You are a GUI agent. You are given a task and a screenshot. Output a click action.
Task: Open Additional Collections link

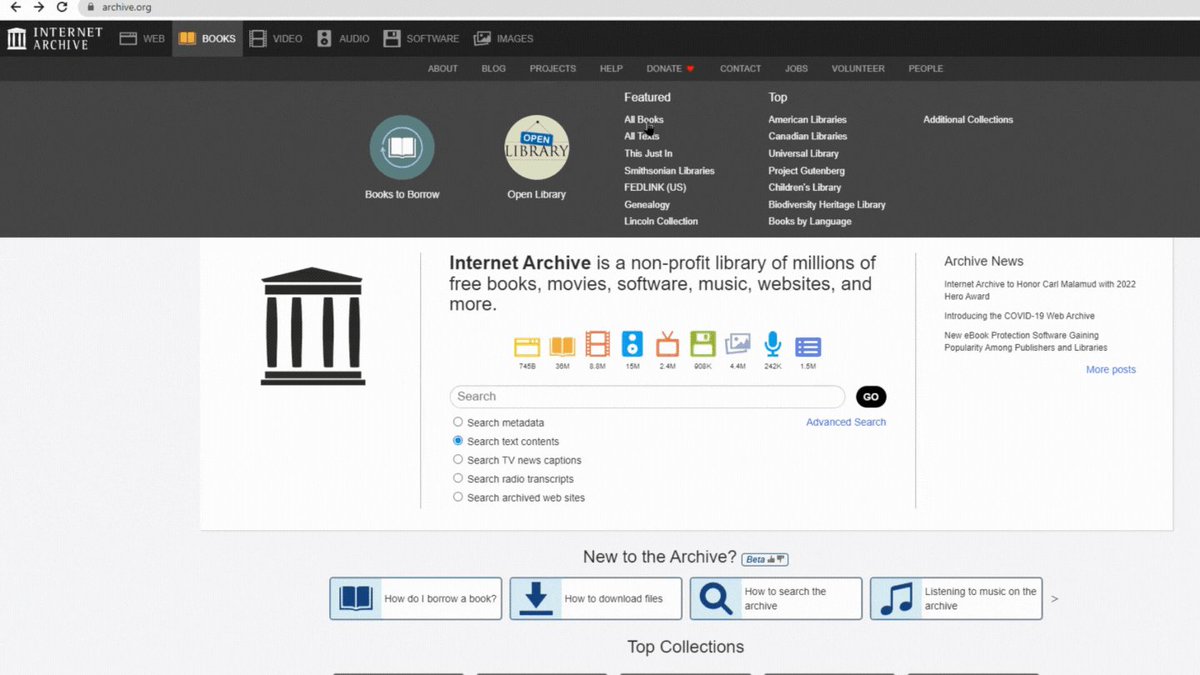(968, 120)
